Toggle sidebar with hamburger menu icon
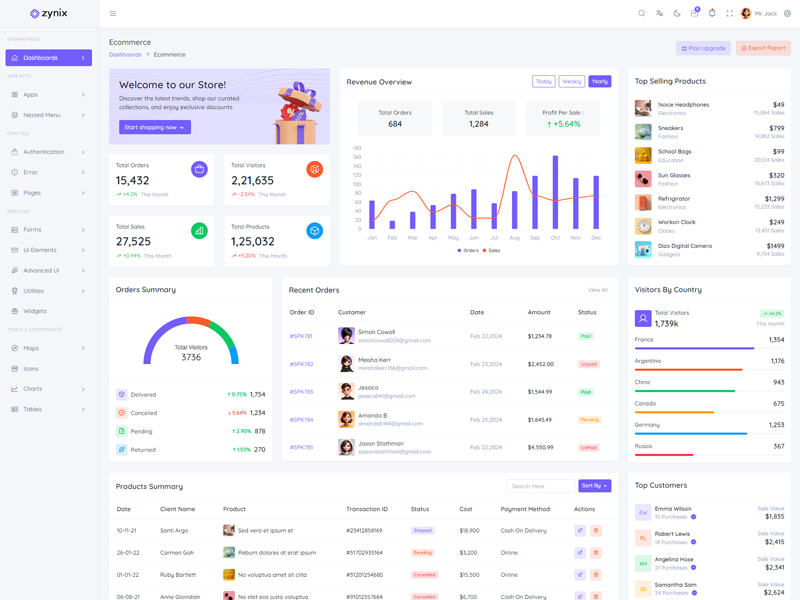The width and height of the screenshot is (800, 600). [x=113, y=14]
